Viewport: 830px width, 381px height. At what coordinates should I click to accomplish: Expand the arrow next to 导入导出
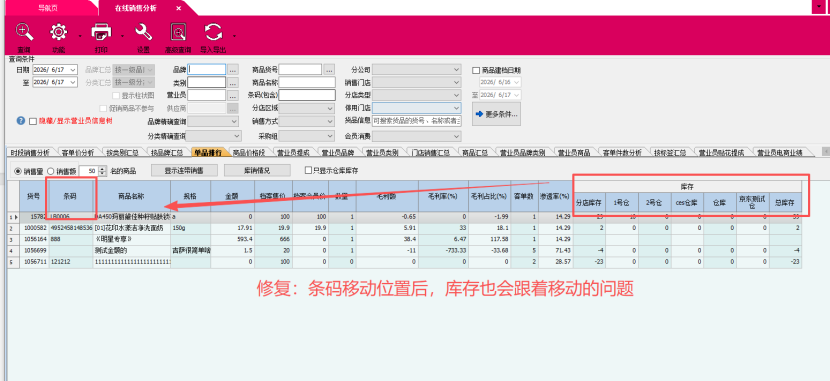pyautogui.click(x=234, y=36)
